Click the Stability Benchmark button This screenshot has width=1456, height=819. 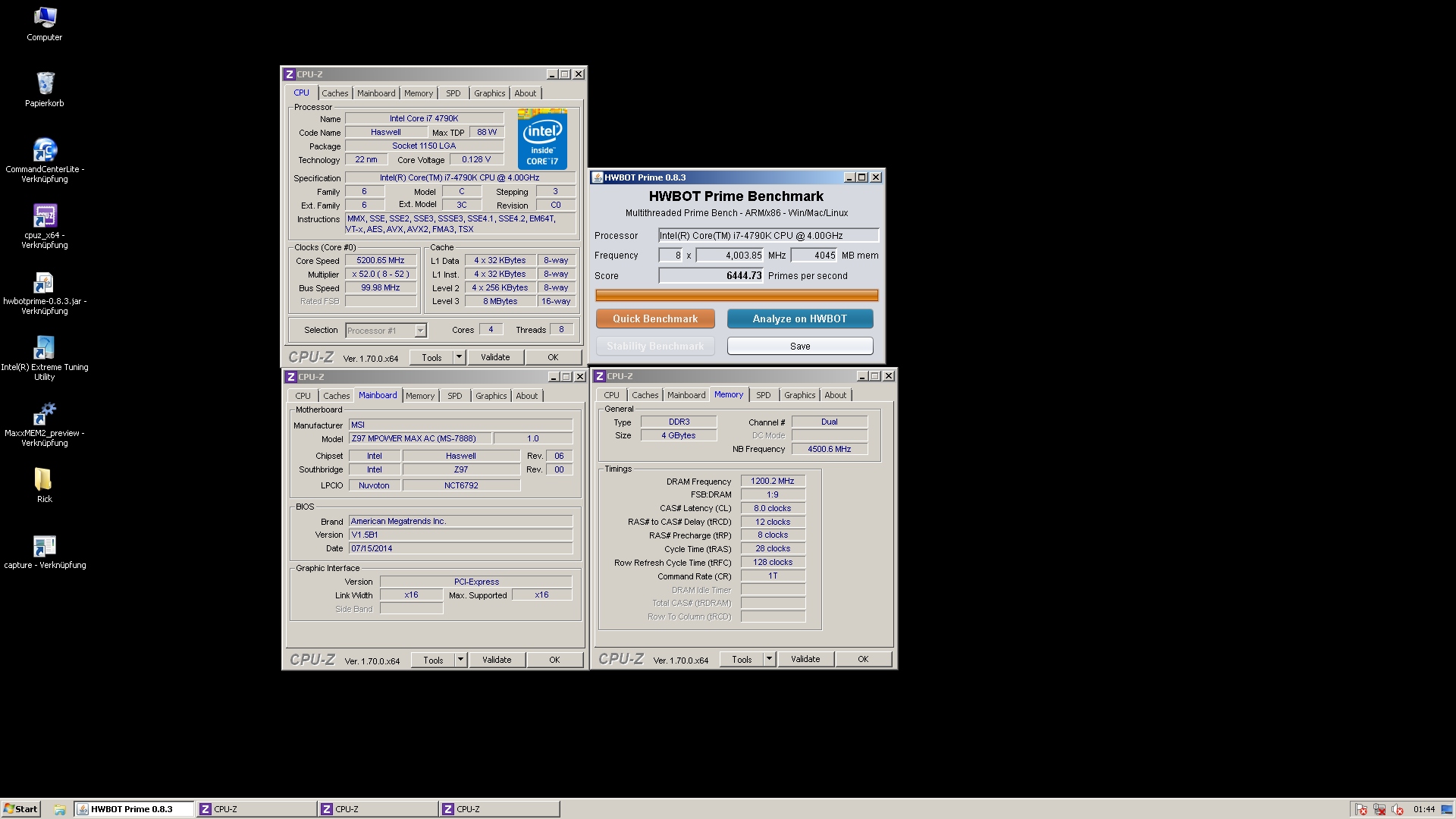point(655,347)
